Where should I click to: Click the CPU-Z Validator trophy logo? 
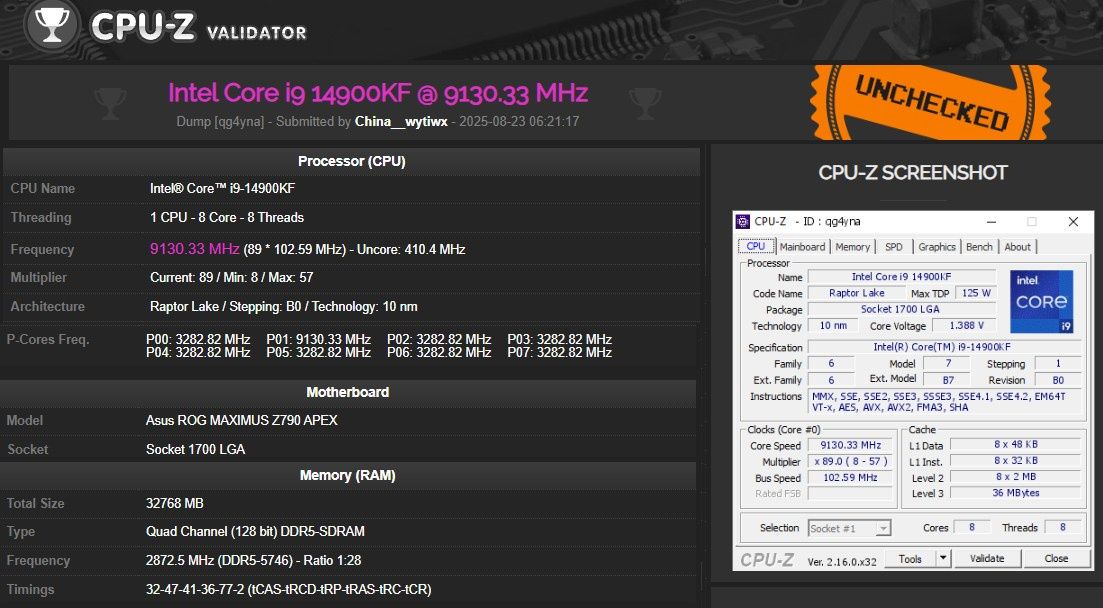52,27
